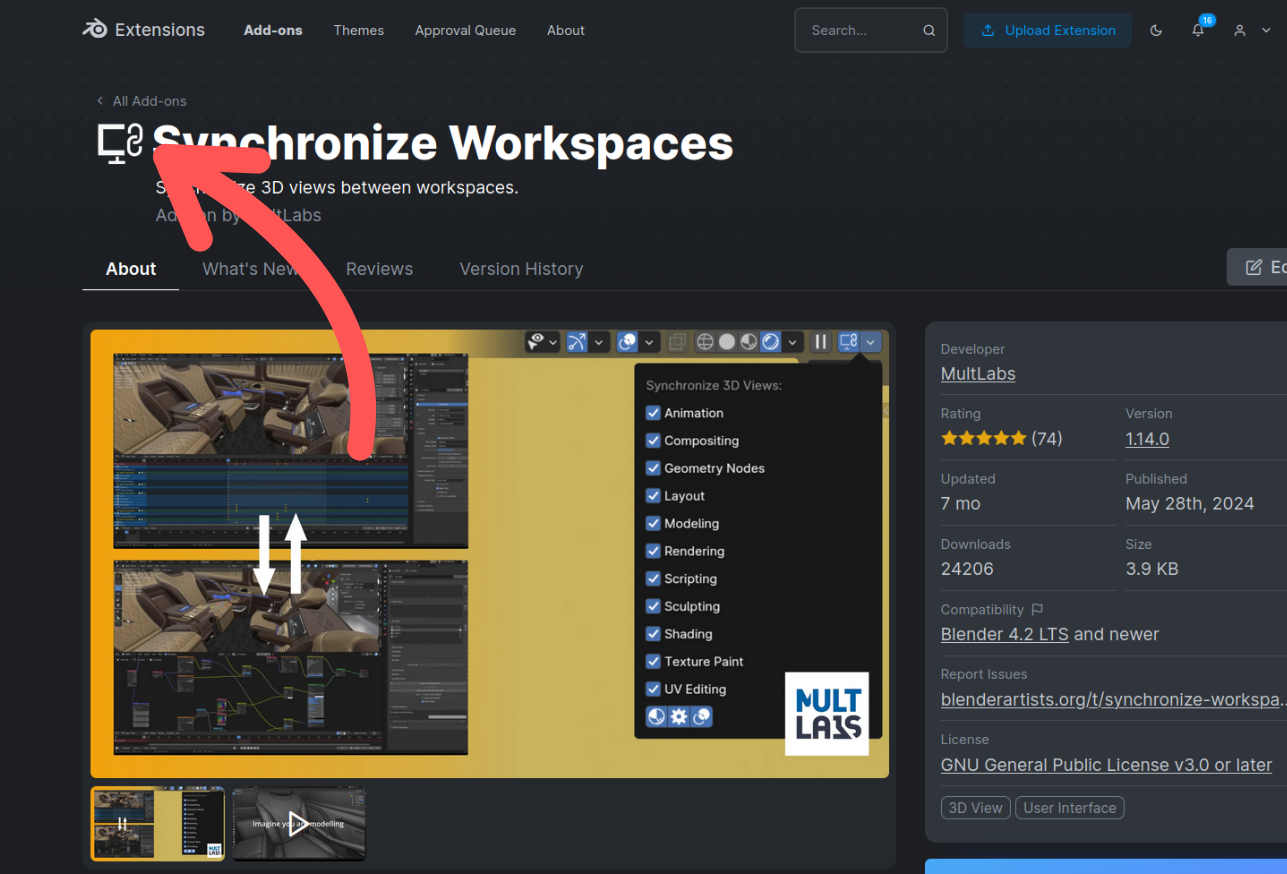Image resolution: width=1287 pixels, height=874 pixels.
Task: Click the User Interface tag
Action: pyautogui.click(x=1070, y=808)
